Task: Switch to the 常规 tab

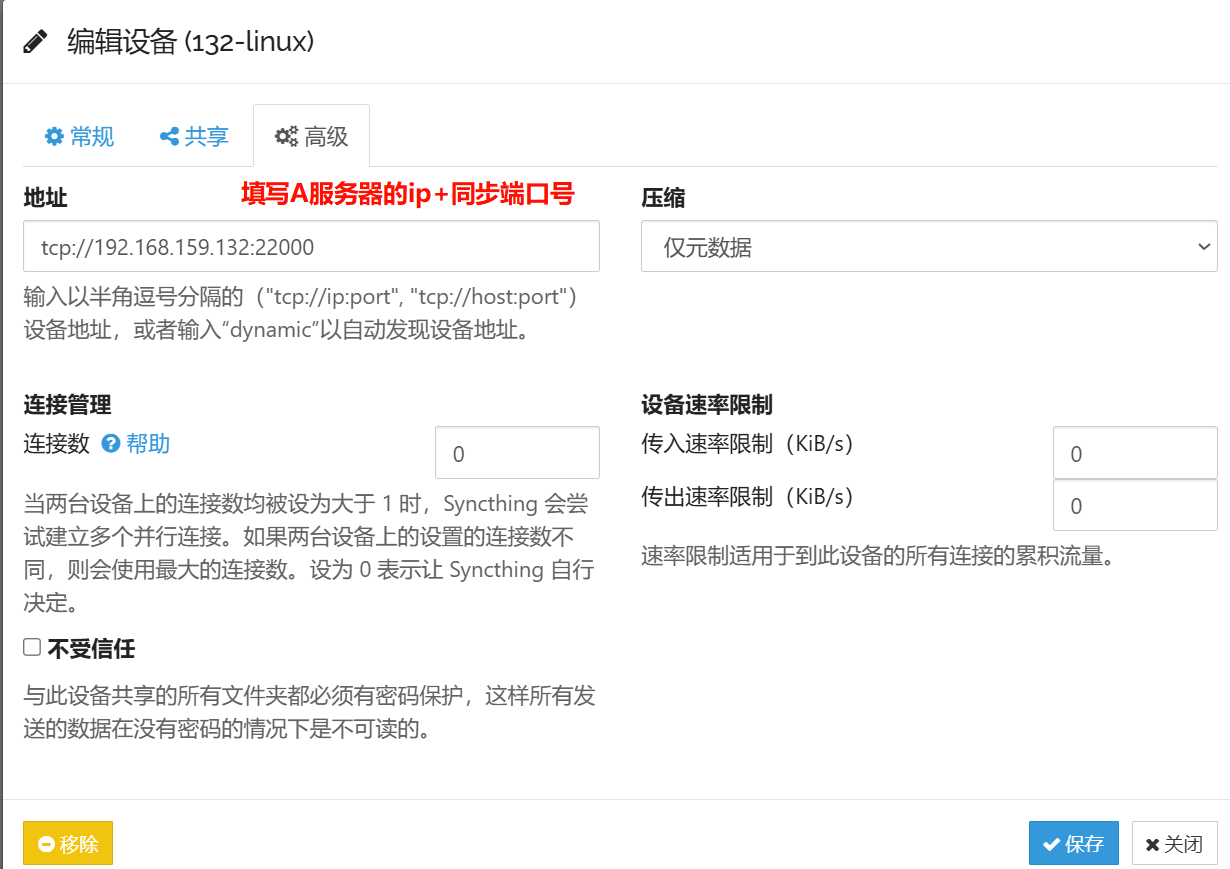Action: pos(92,137)
